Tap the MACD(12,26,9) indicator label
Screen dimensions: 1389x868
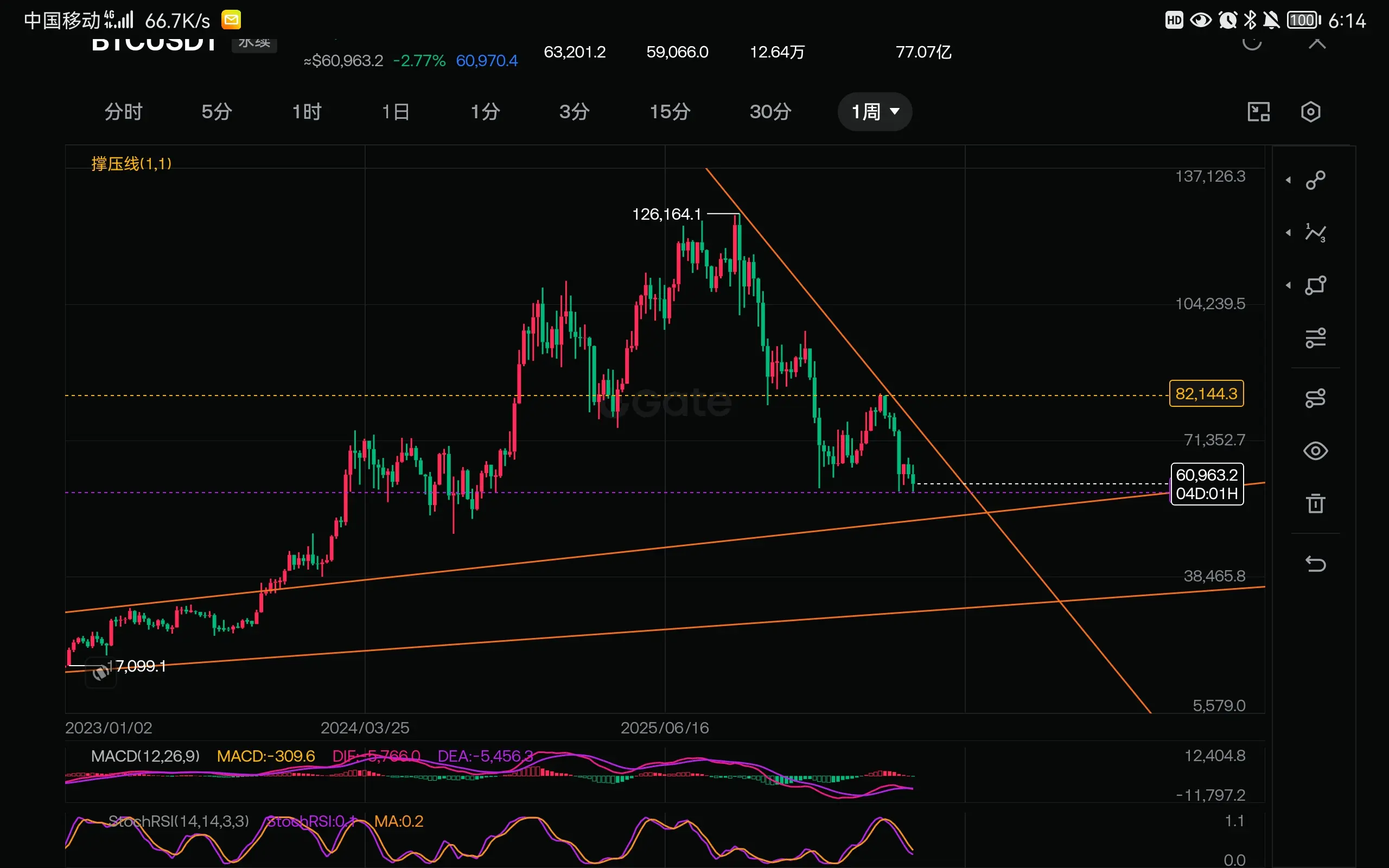[146, 756]
